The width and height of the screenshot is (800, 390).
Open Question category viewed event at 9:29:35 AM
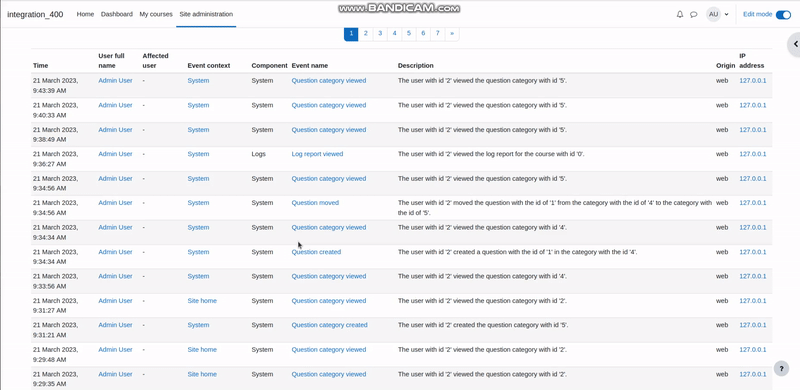click(329, 374)
